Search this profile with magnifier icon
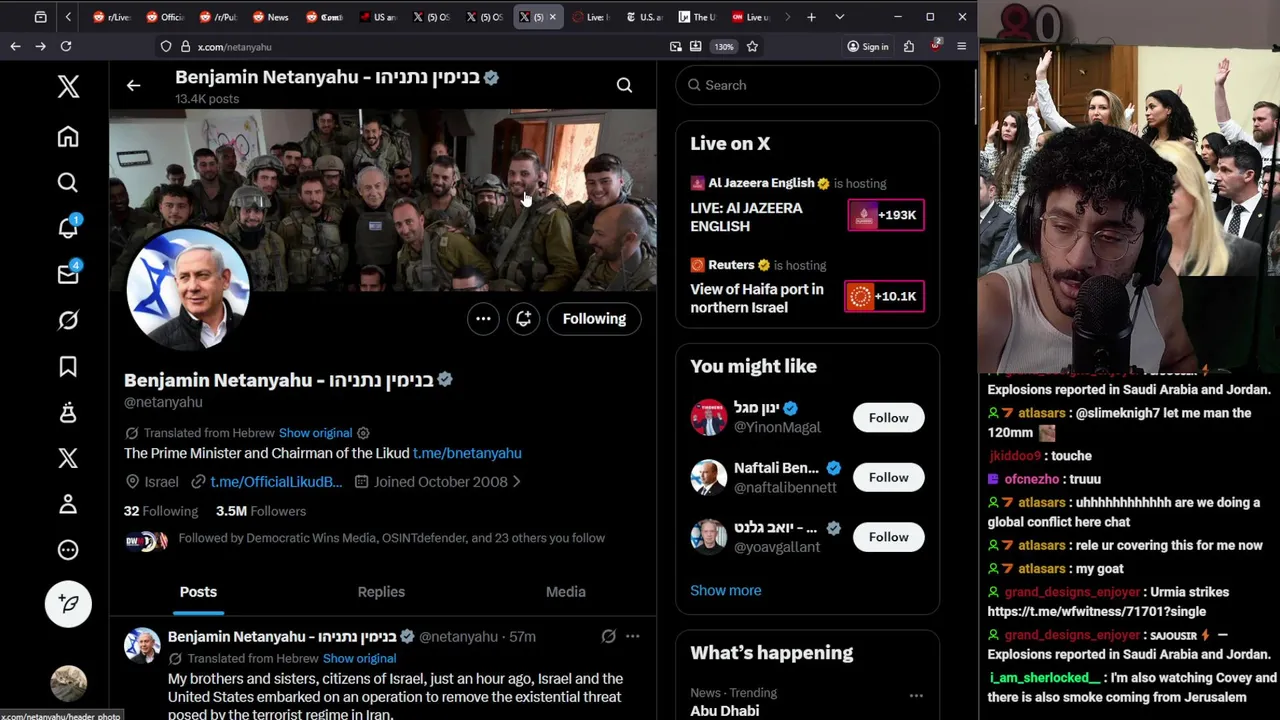 624,86
